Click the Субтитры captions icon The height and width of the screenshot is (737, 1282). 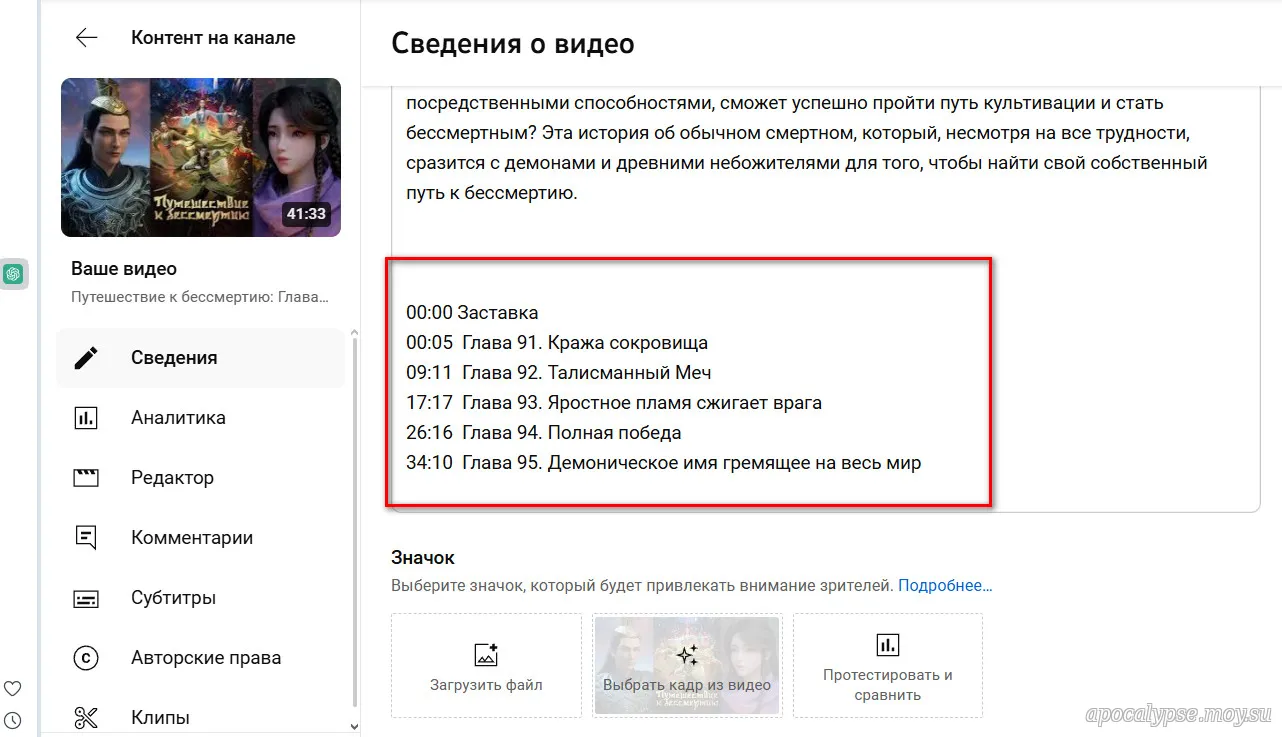[86, 598]
